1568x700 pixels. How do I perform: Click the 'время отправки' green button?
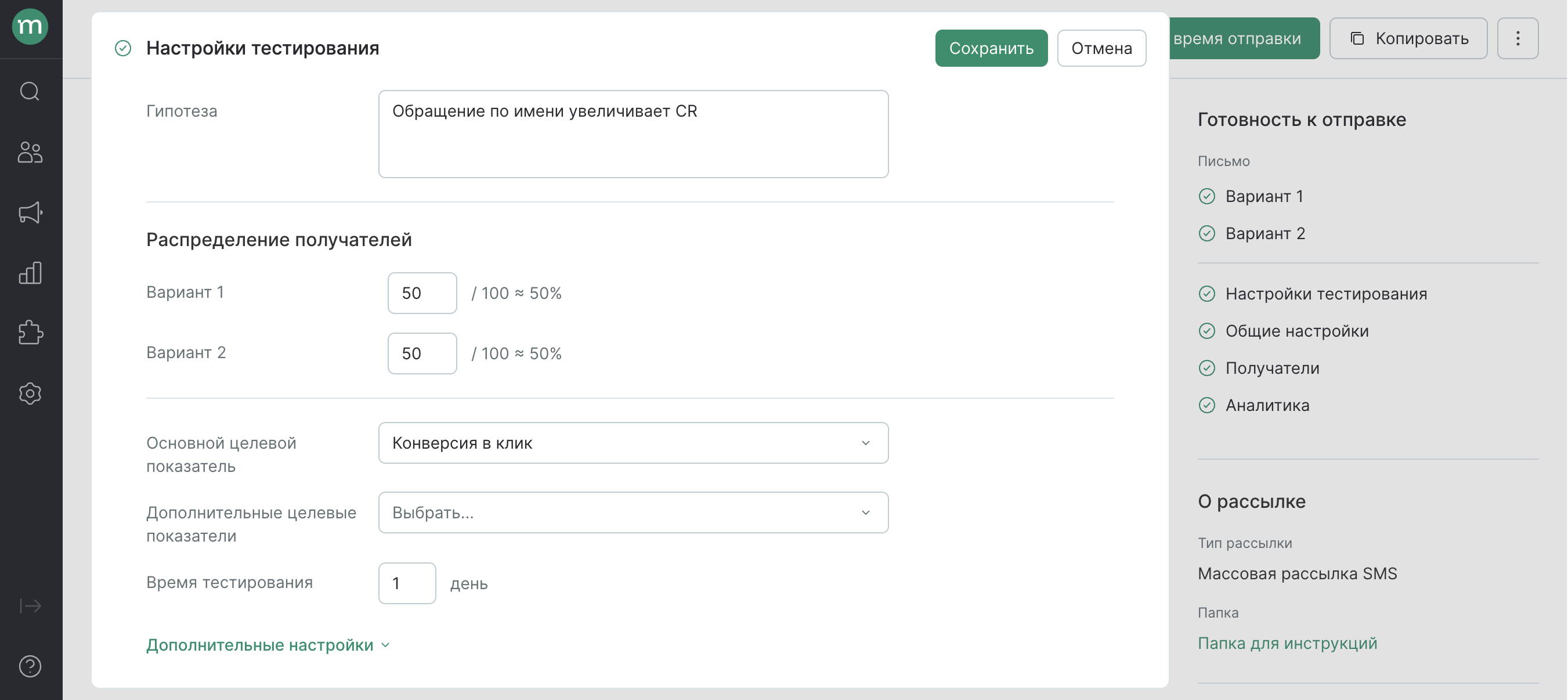pos(1244,38)
